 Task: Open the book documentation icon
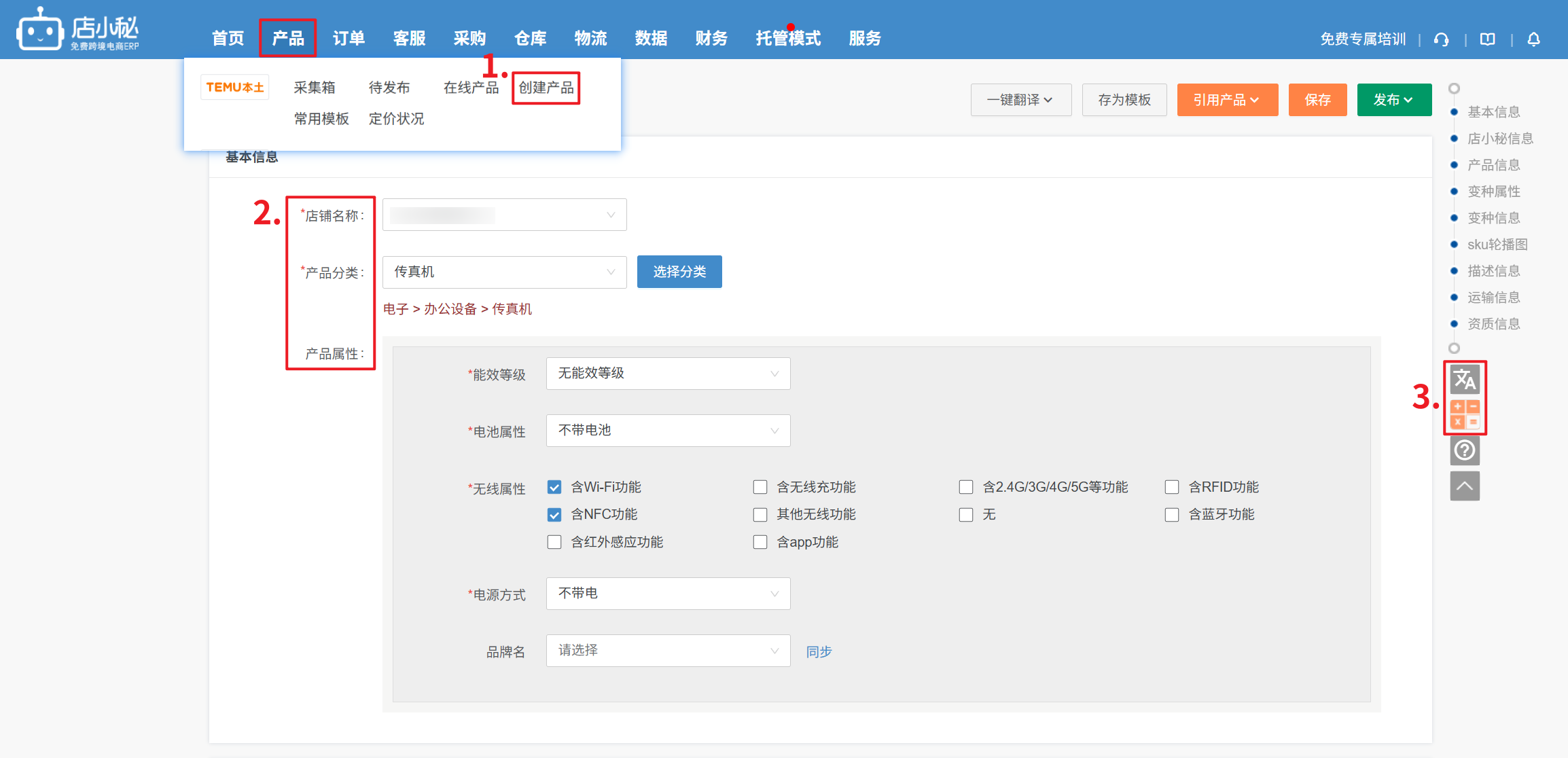point(1487,39)
